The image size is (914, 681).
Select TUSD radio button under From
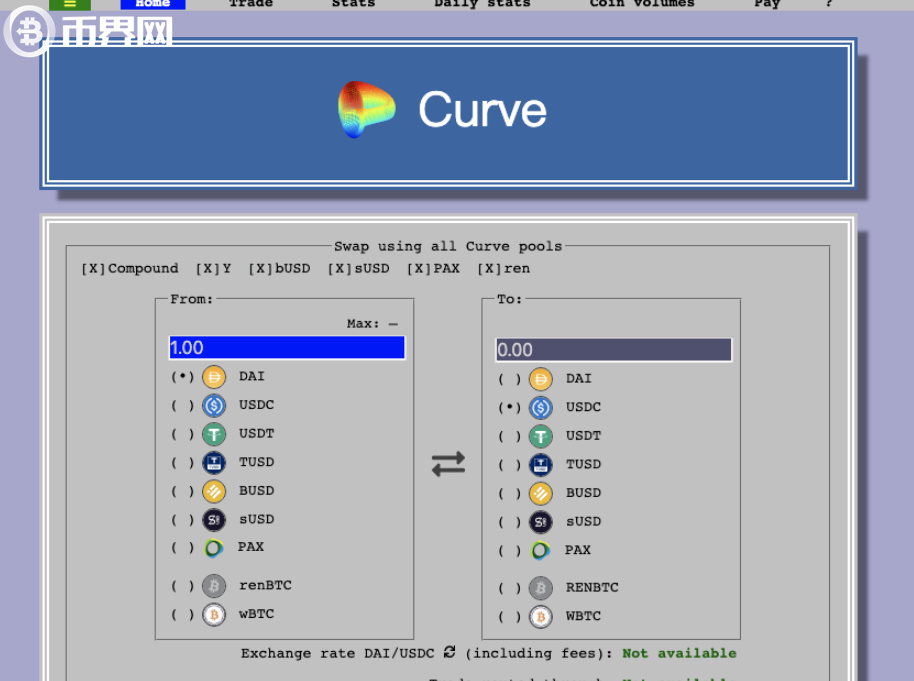(182, 462)
